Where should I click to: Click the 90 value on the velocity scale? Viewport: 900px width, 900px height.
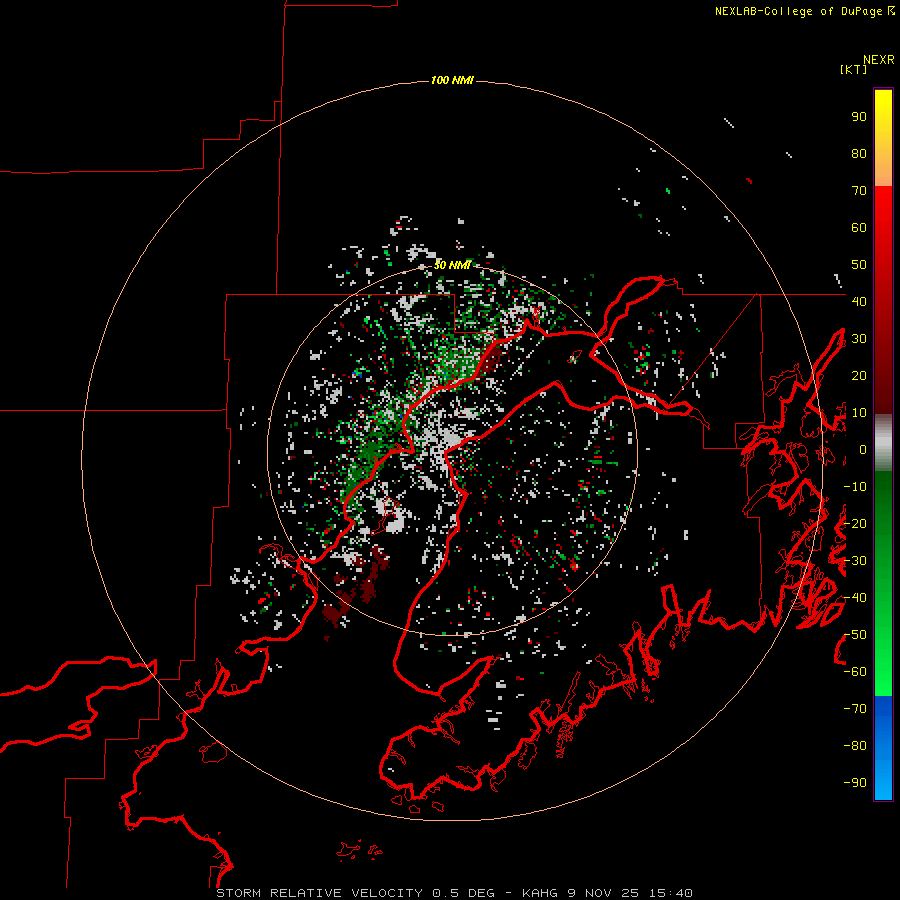pos(859,117)
